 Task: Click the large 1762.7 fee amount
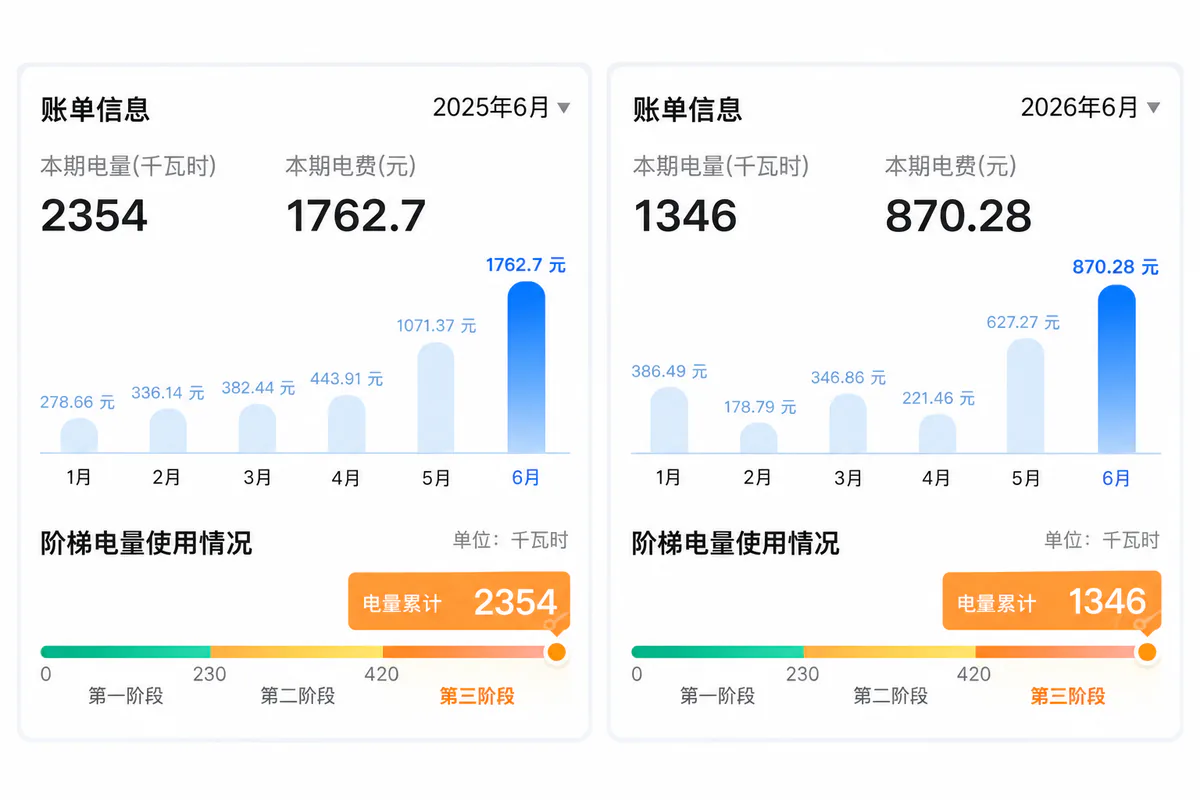point(356,215)
